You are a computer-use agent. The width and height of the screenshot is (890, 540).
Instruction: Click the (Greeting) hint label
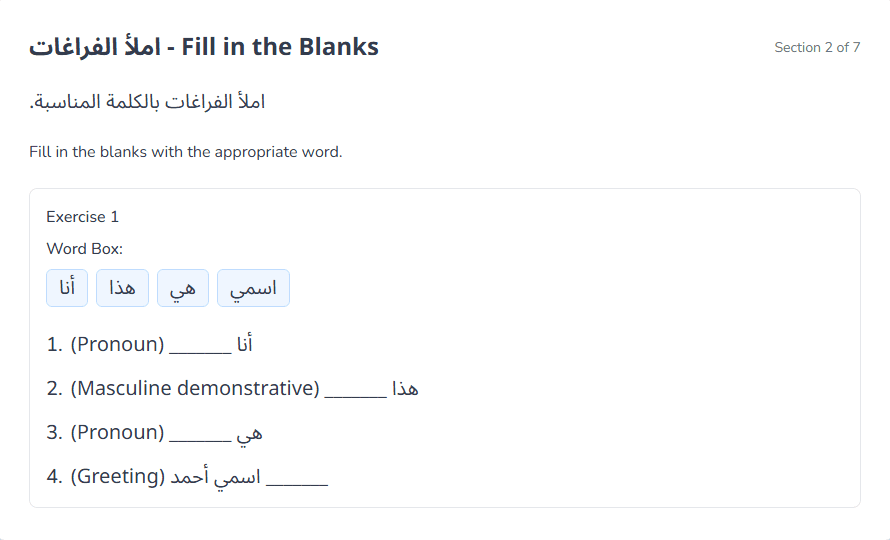click(117, 476)
